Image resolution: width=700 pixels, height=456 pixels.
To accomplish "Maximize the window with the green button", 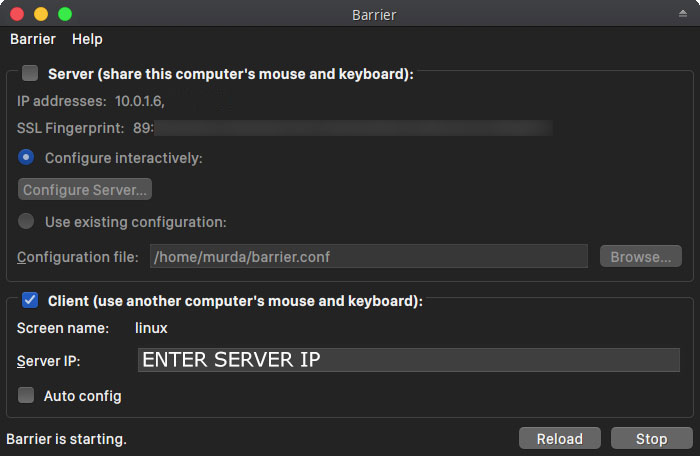I will coord(65,14).
